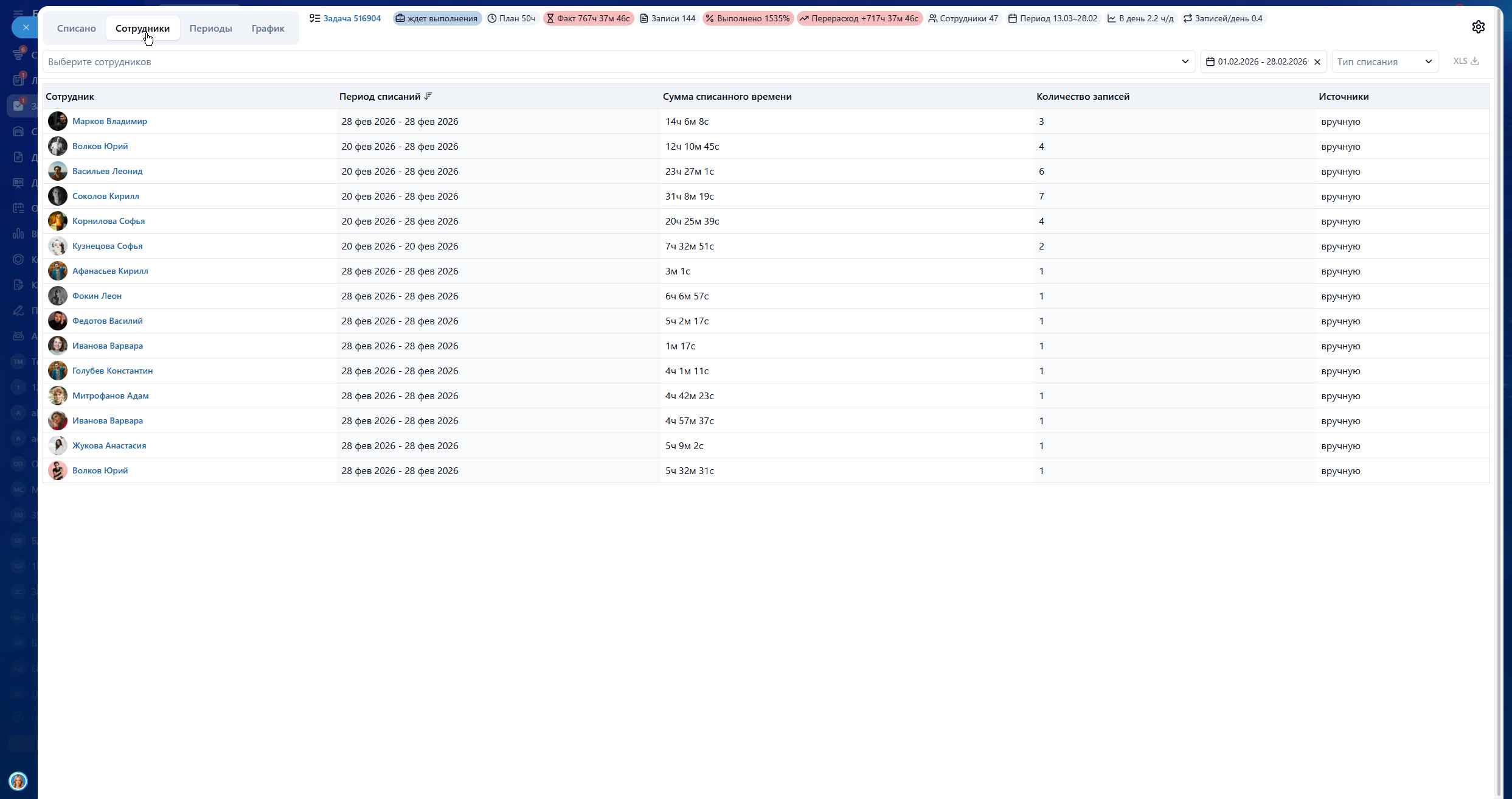Expand the Выберите сотрудников dropdown
The image size is (1512, 799).
[1185, 61]
